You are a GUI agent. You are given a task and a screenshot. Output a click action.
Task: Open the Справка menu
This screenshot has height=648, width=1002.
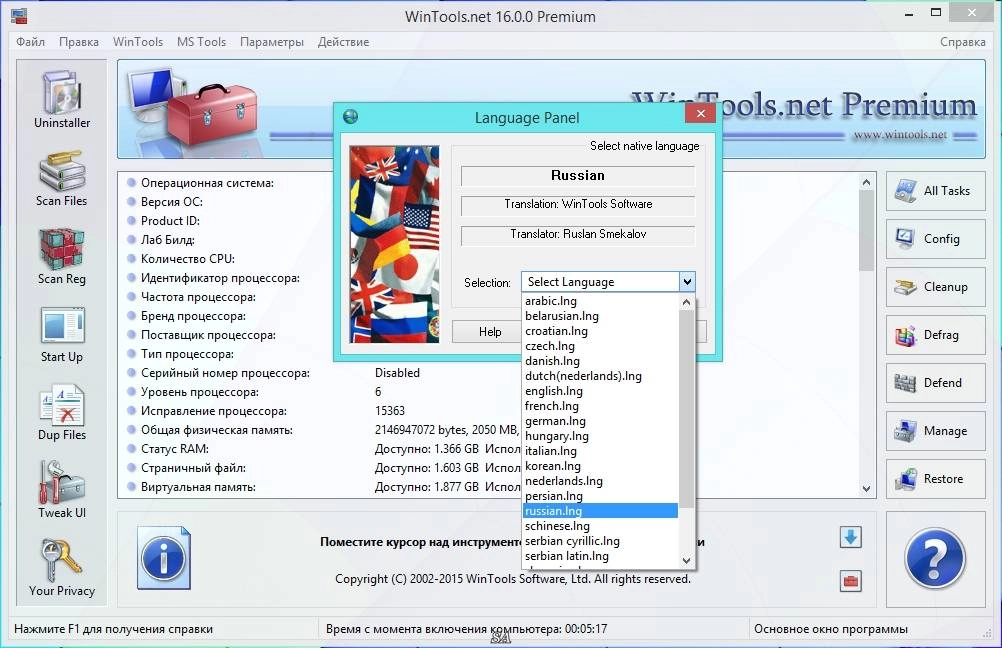pyautogui.click(x=962, y=42)
